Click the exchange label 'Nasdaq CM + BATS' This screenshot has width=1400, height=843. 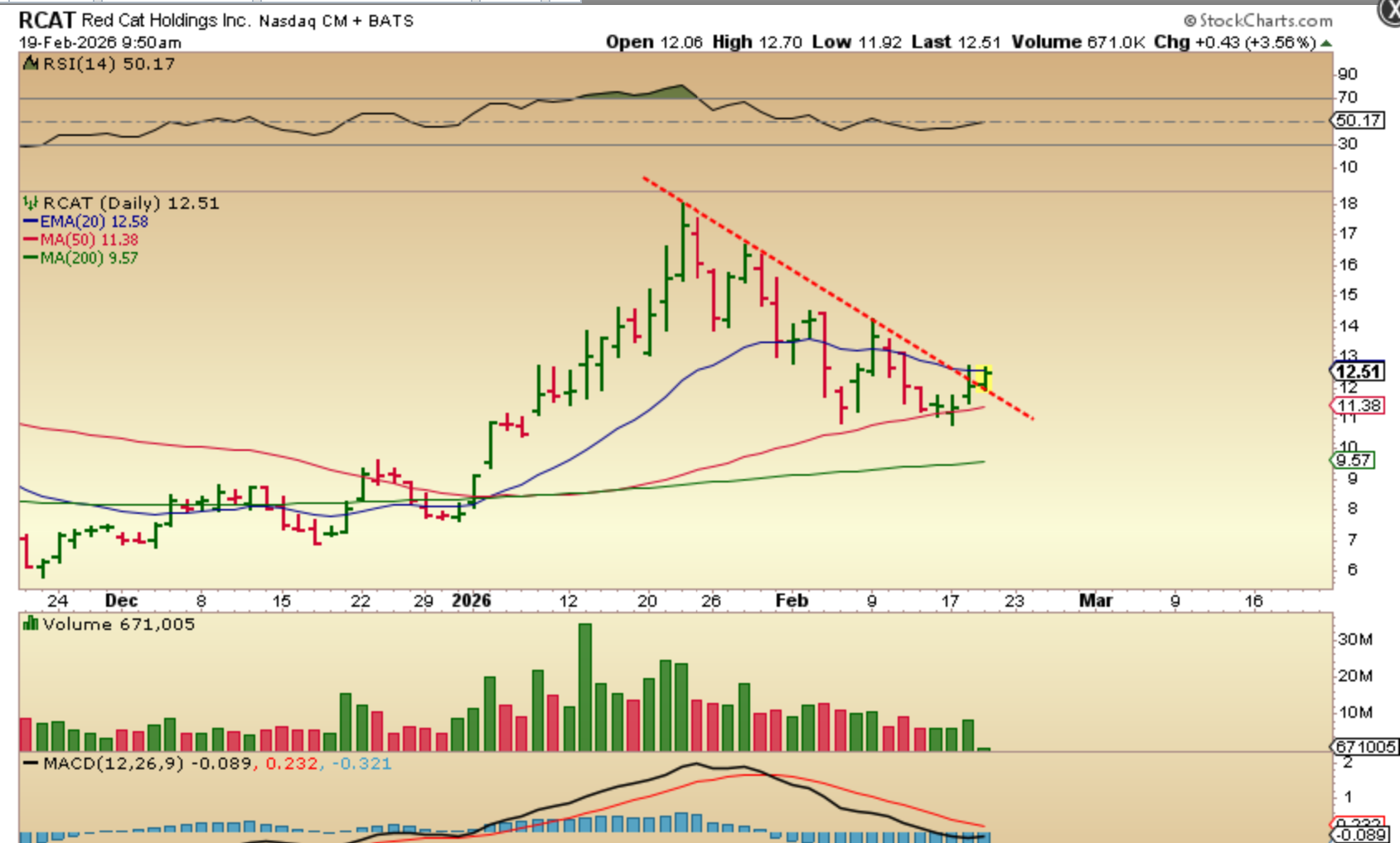[x=337, y=21]
